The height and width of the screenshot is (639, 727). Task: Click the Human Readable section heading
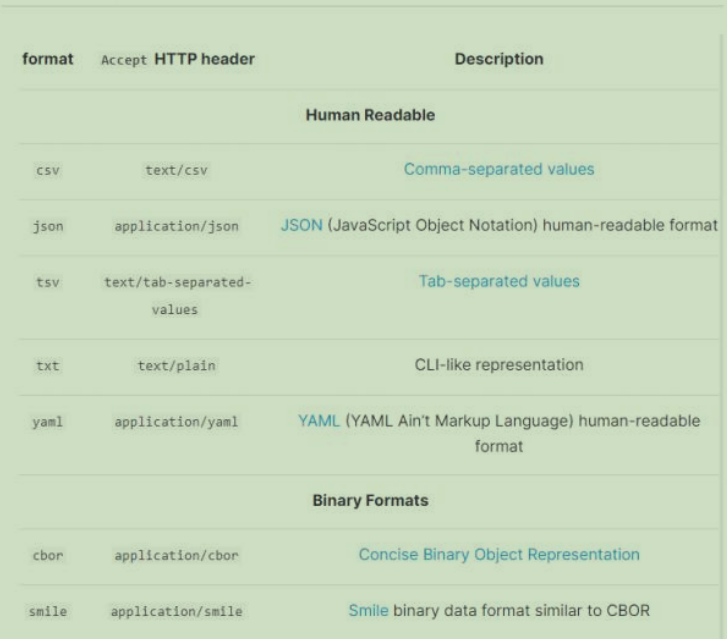(x=369, y=115)
